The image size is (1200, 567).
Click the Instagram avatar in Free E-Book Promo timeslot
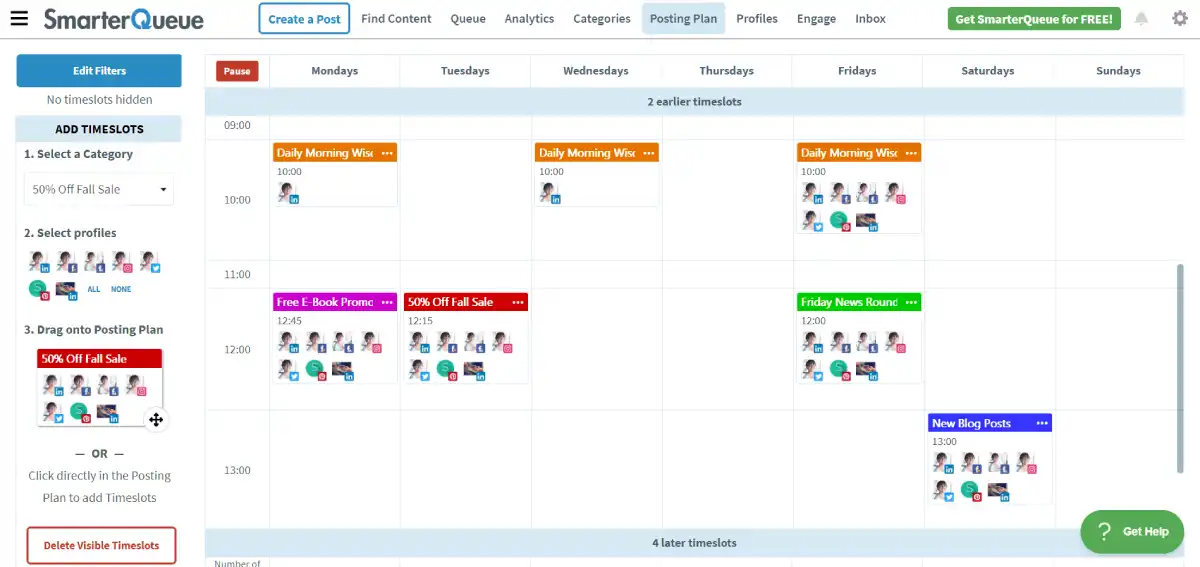[371, 342]
